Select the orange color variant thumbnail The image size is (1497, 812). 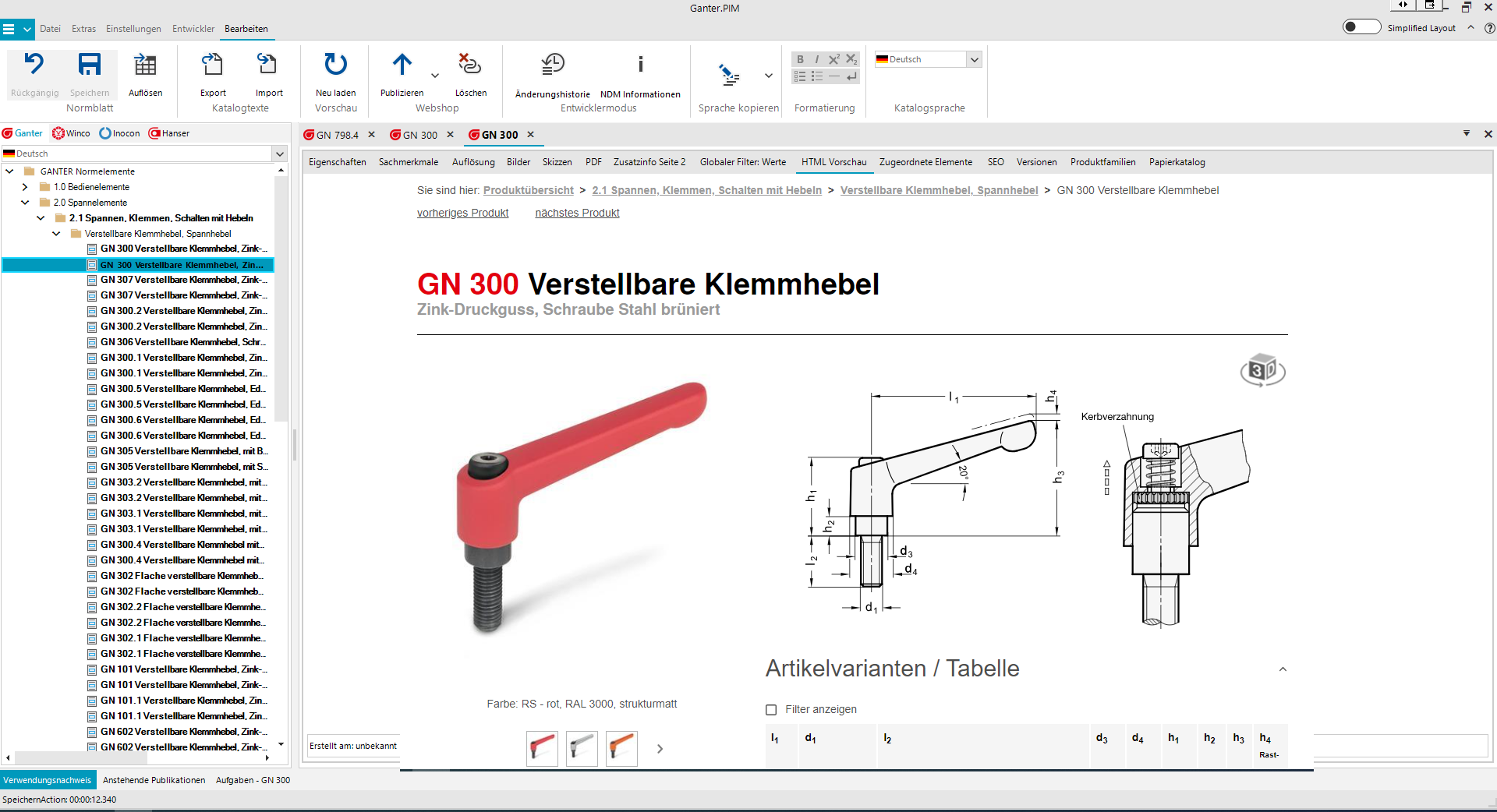coord(621,748)
